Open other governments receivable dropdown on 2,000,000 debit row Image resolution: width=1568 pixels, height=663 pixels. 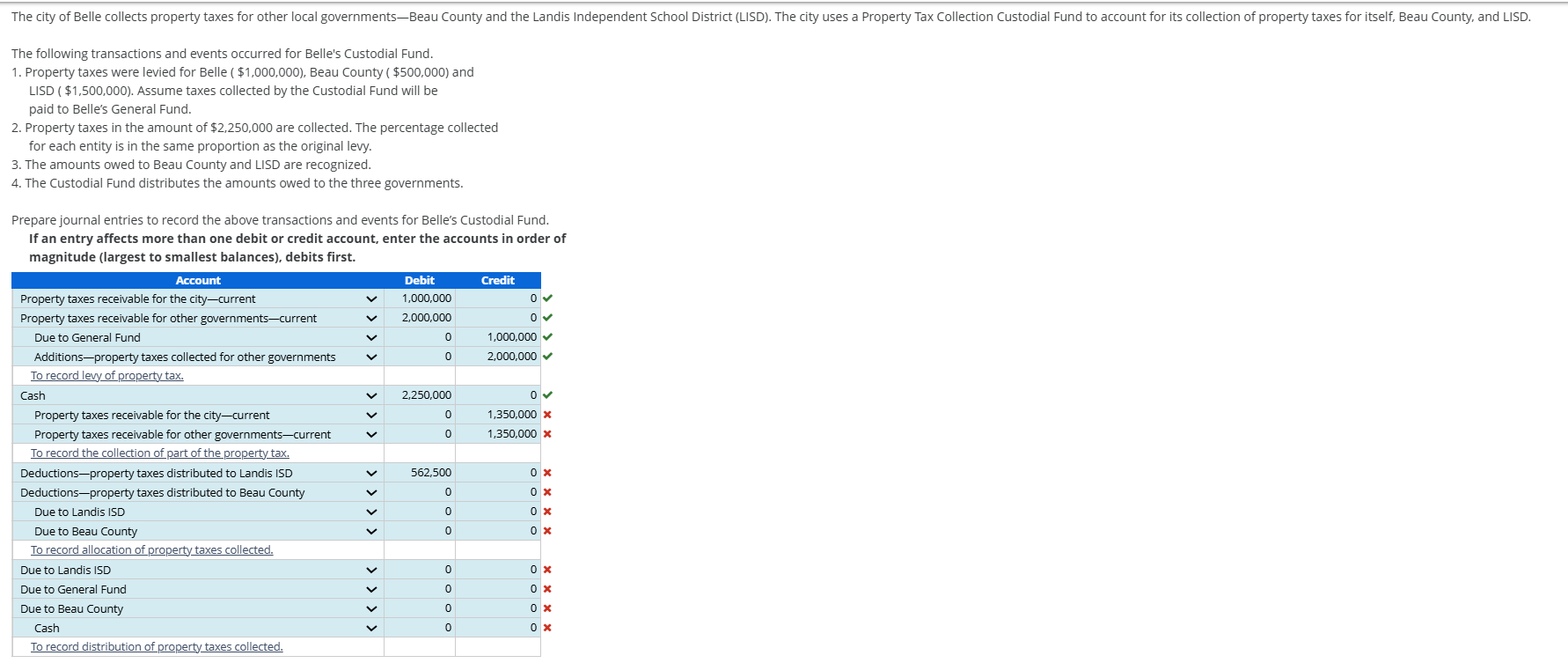click(x=371, y=318)
